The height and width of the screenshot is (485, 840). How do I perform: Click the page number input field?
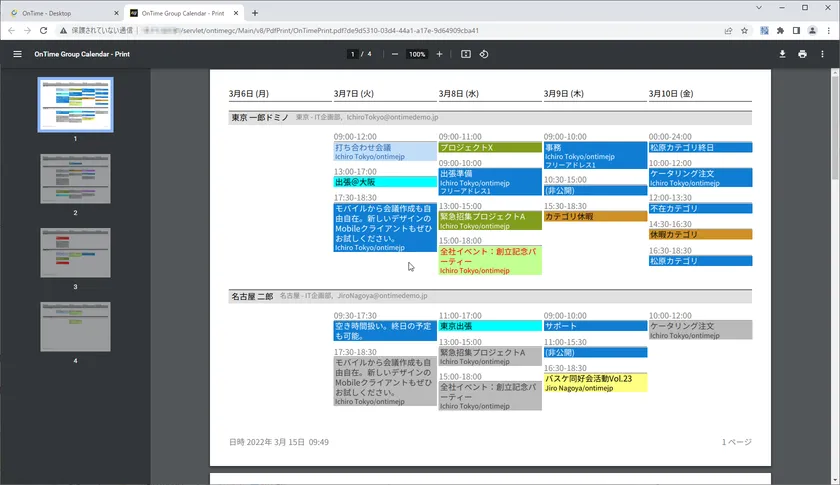click(x=352, y=54)
